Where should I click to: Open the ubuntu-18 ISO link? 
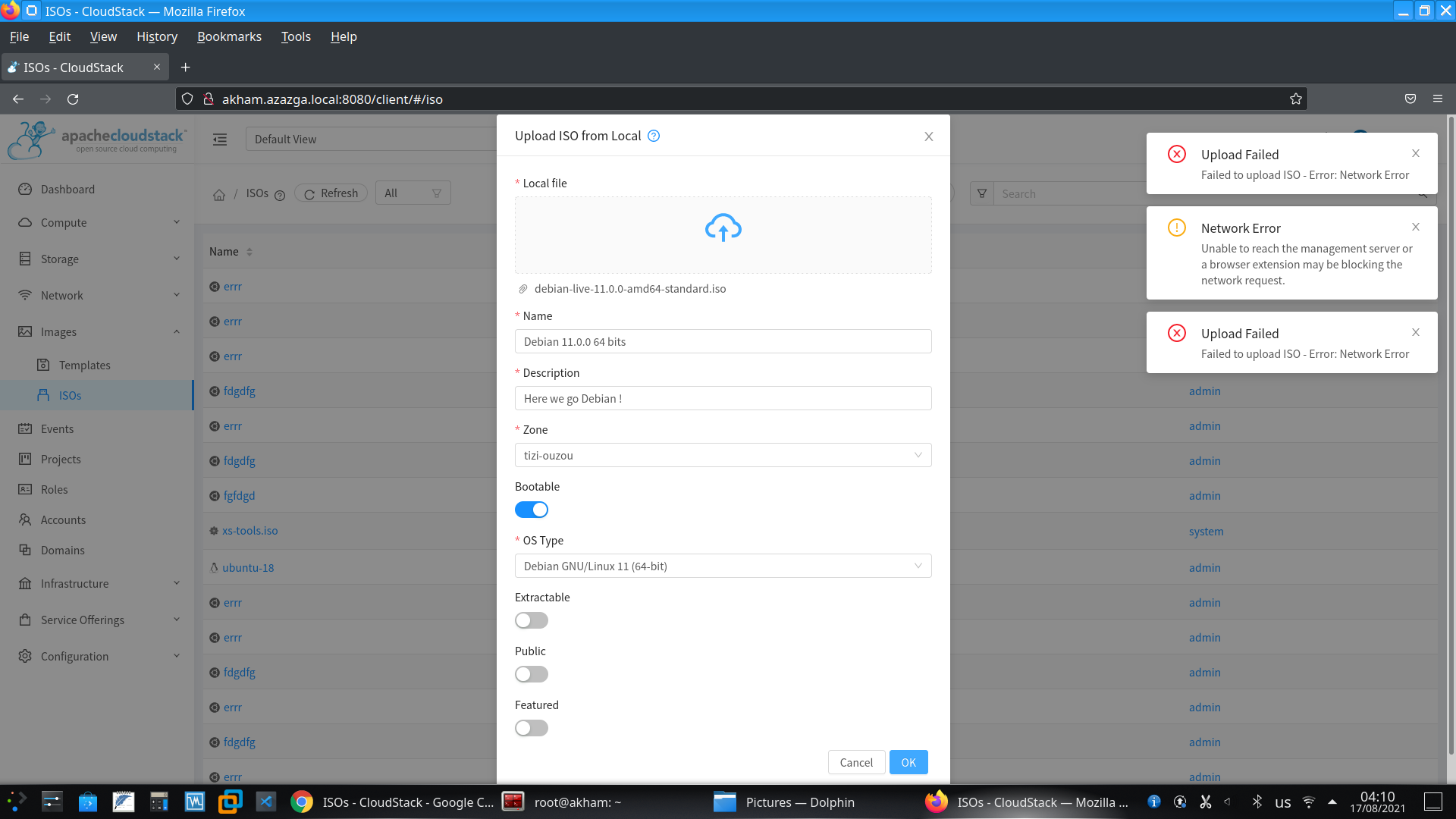[x=248, y=567]
